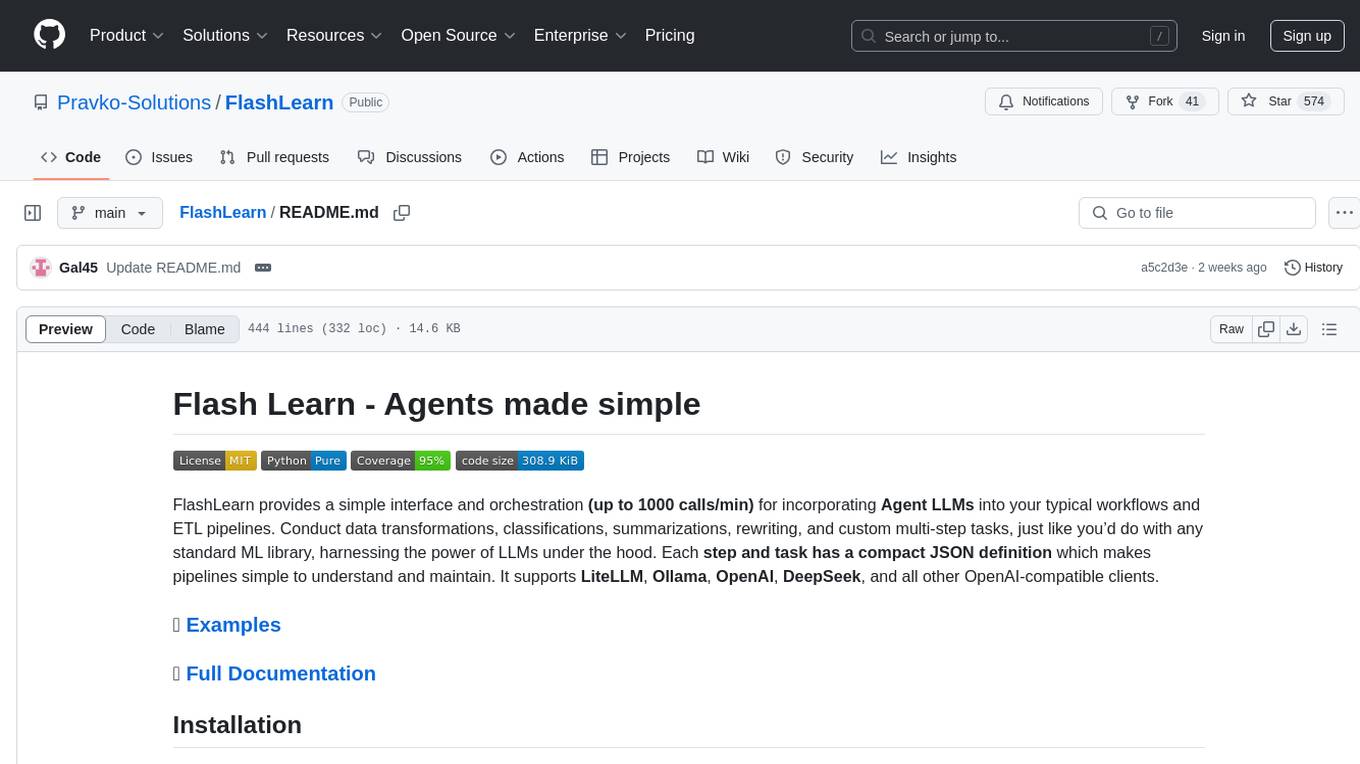Select the Blame view
The height and width of the screenshot is (764, 1360).
tap(205, 329)
